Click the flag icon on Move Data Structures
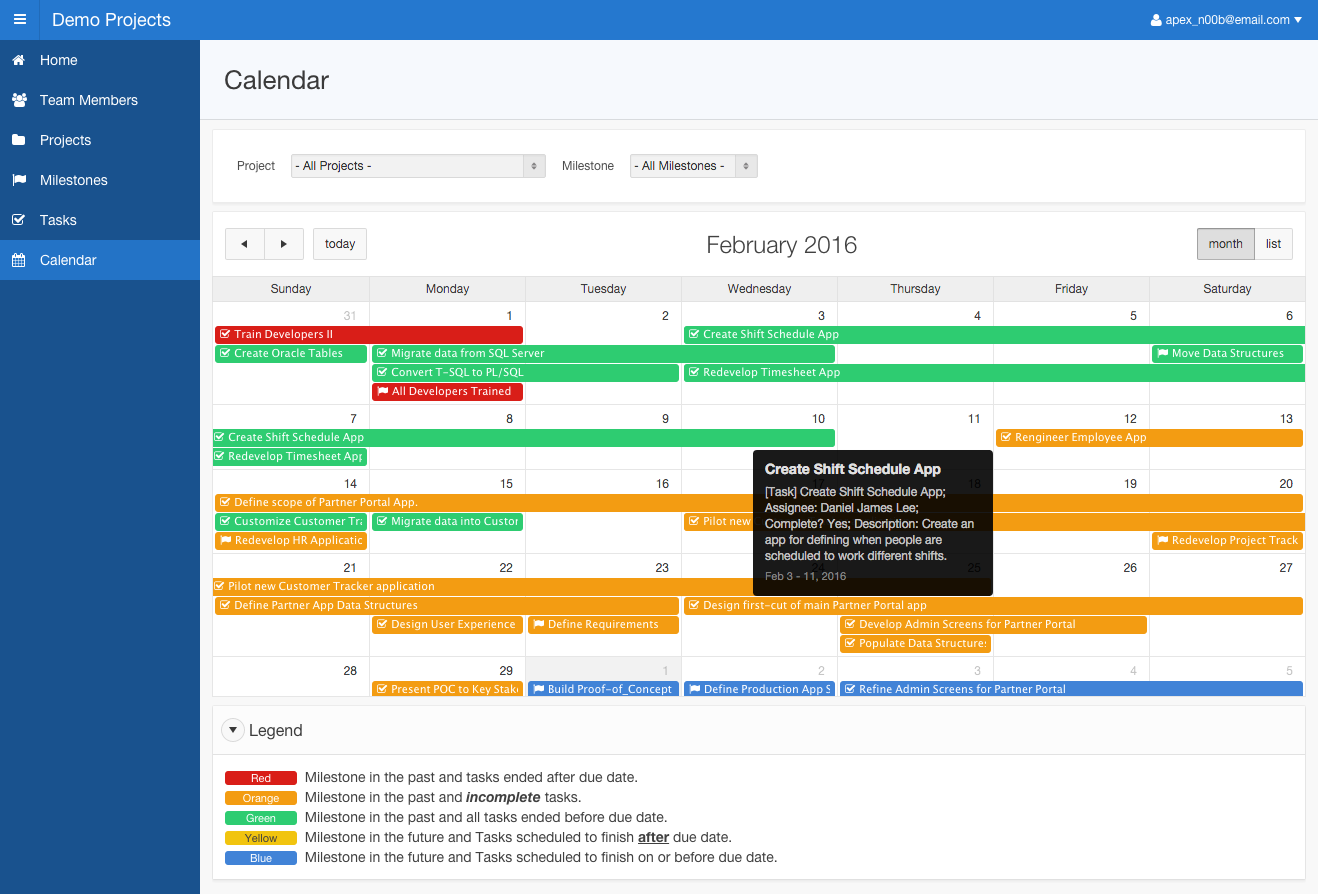 (1163, 353)
